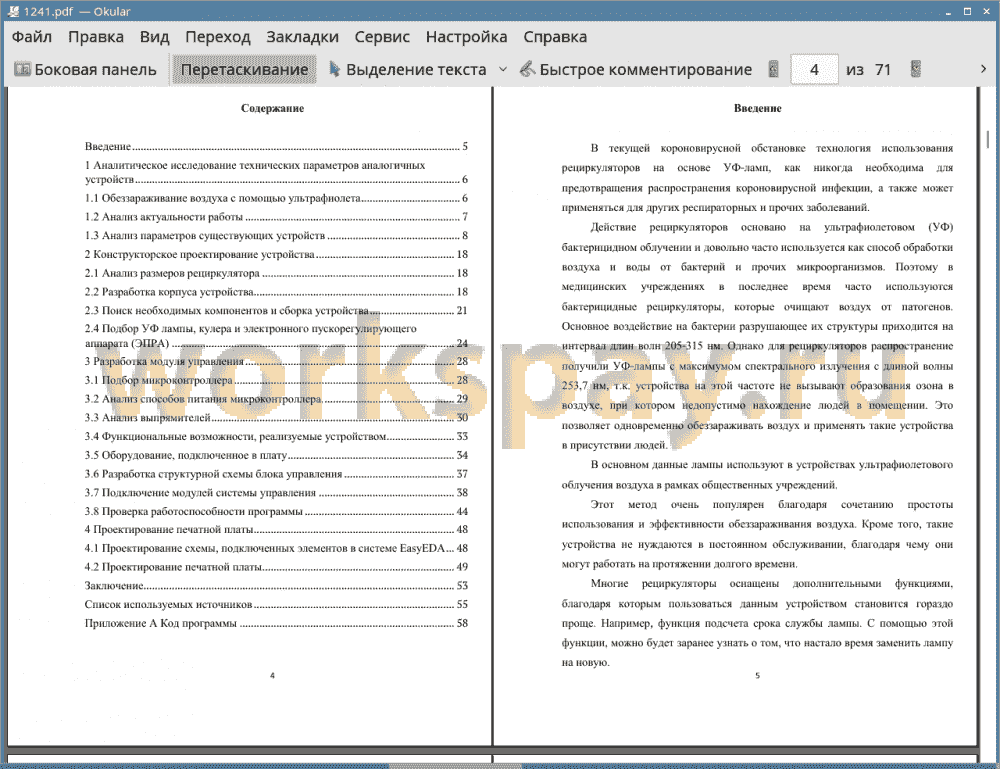Click entry 'Список используемых источников'
The image size is (1000, 769).
(276, 604)
